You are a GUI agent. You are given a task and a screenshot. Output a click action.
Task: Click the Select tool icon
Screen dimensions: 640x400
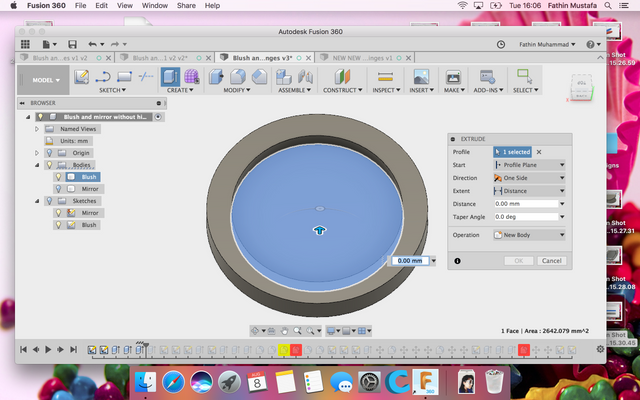[525, 77]
